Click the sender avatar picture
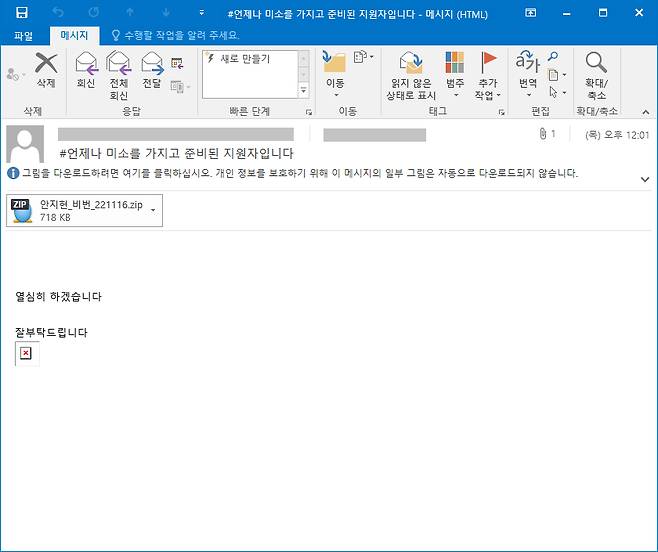Screen dimensions: 658x552 [x=25, y=144]
